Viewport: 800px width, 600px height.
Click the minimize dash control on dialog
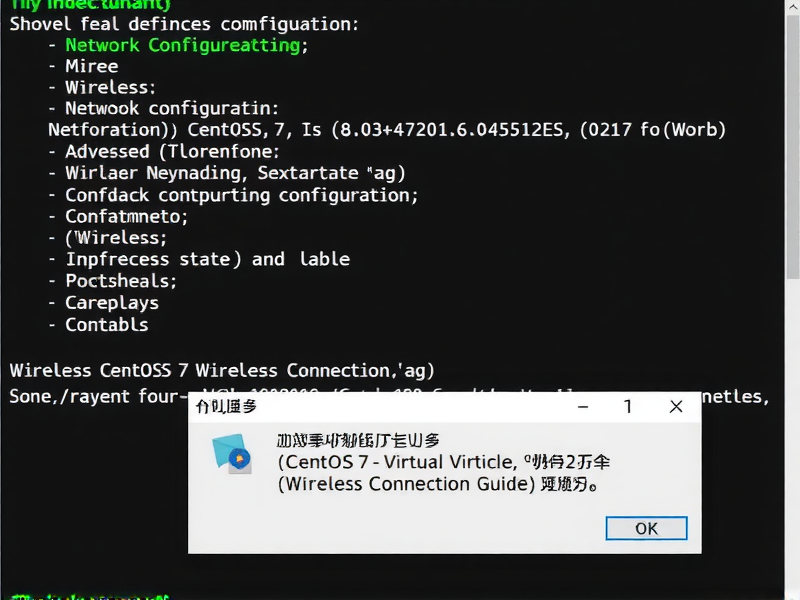tap(583, 406)
